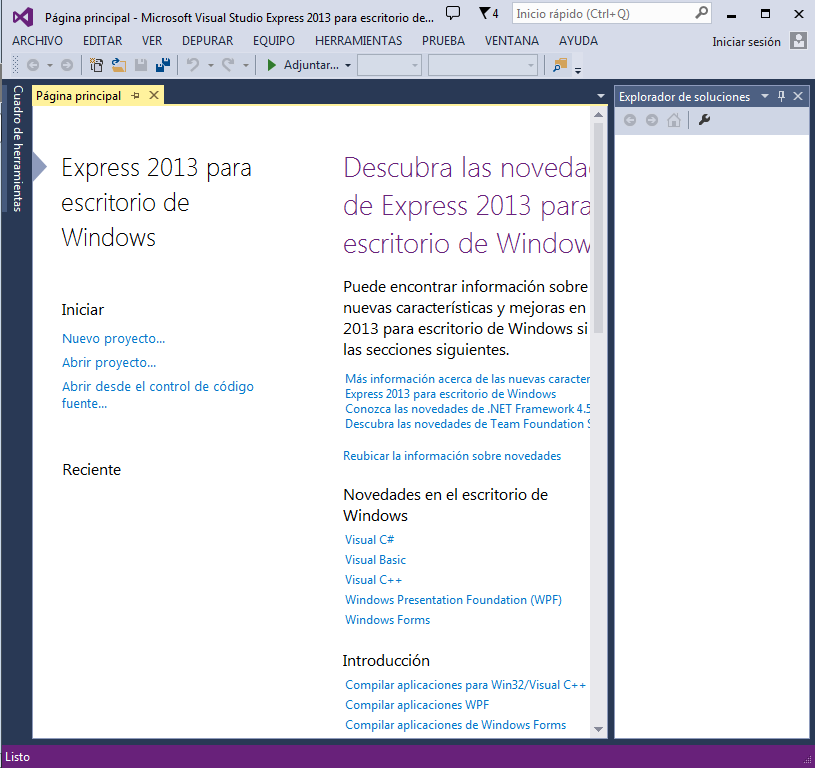The width and height of the screenshot is (815, 768).
Task: Click Back arrow in Explorador de soluciones
Action: tap(629, 121)
